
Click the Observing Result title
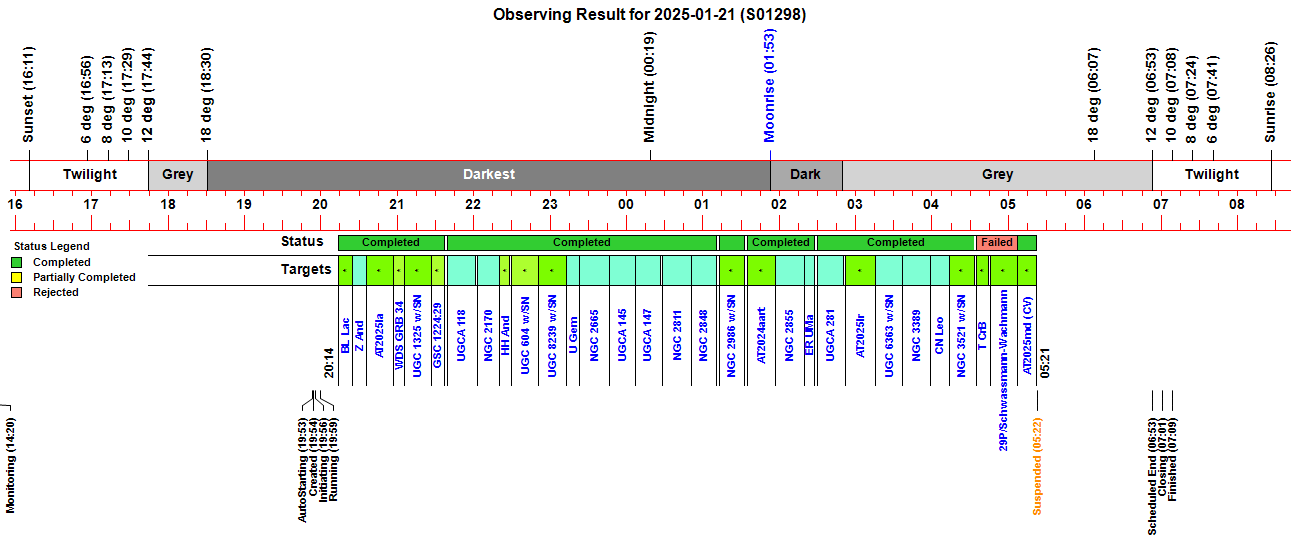coord(650,15)
